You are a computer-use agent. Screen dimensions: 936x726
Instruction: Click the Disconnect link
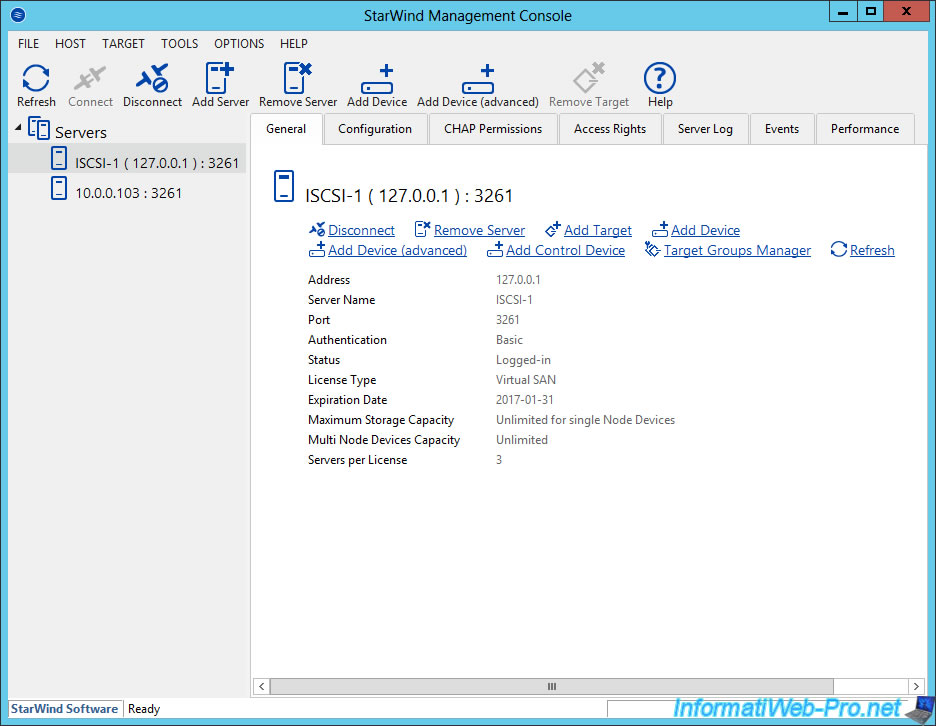point(361,230)
